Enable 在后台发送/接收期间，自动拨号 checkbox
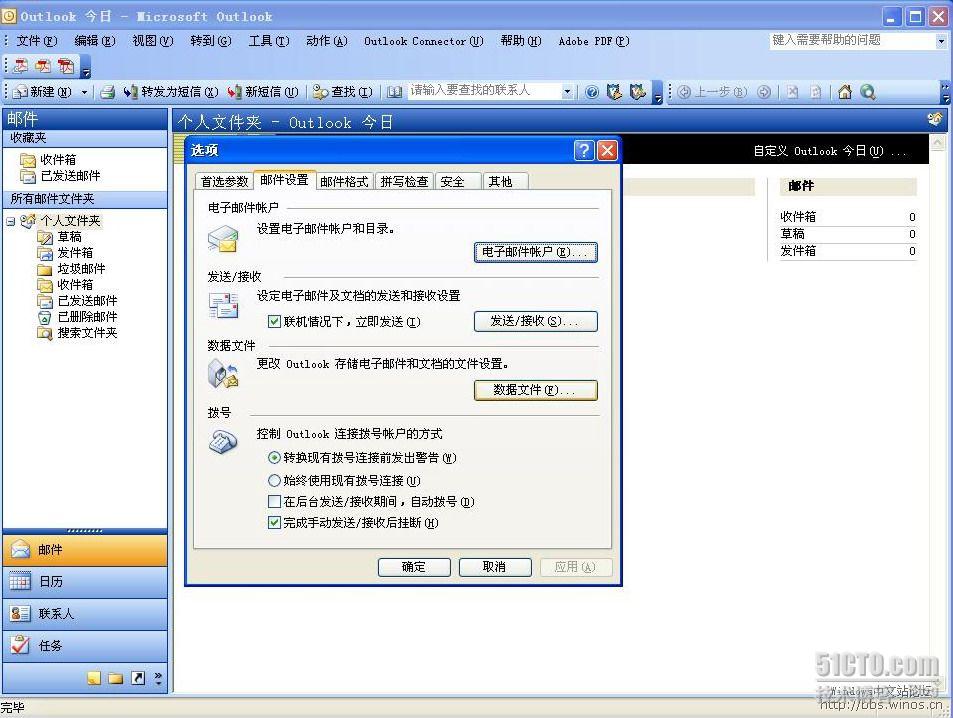This screenshot has height=718, width=953. point(274,502)
